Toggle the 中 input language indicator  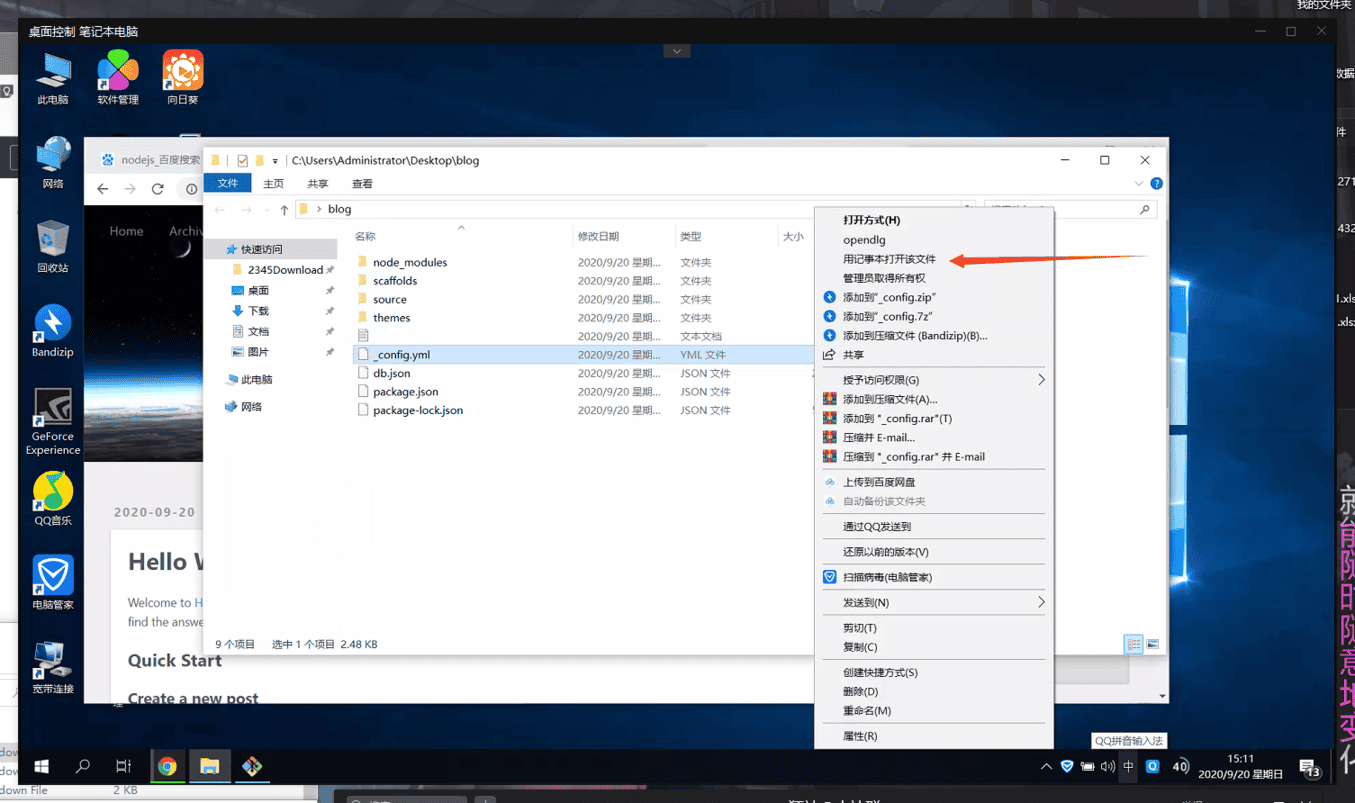[1128, 767]
